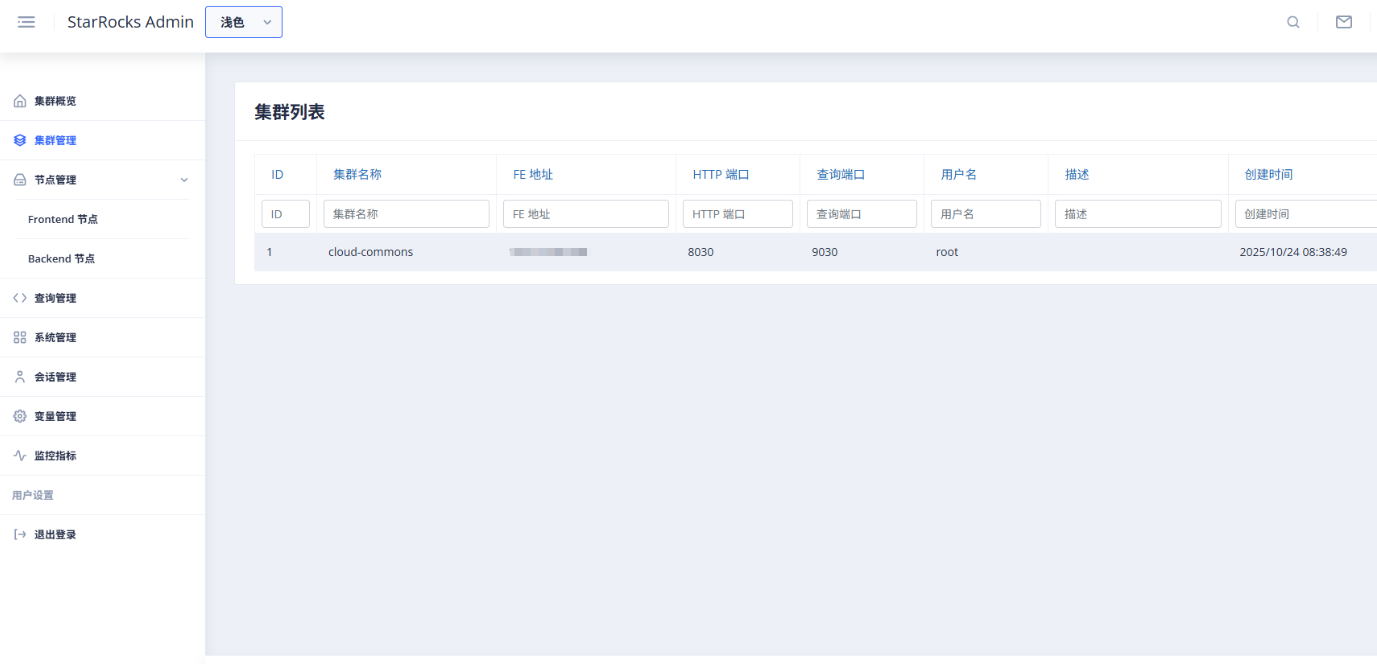The height and width of the screenshot is (664, 1377).
Task: Click the search magnifier icon
Action: pos(1293,22)
